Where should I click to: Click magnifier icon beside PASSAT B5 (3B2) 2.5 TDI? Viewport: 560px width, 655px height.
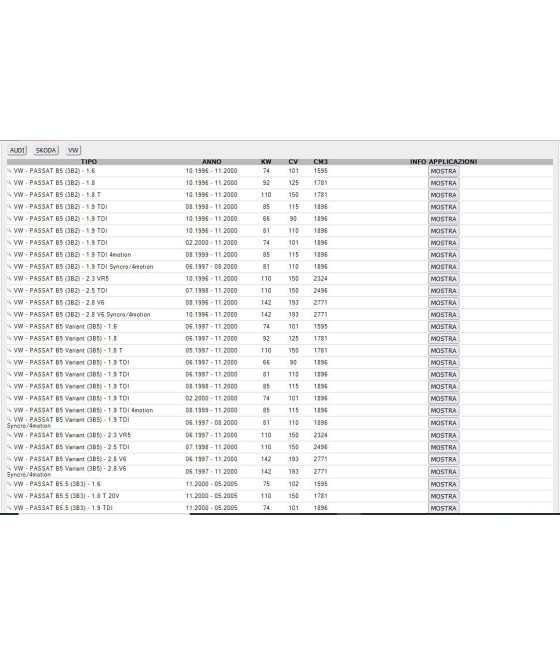pyautogui.click(x=9, y=291)
